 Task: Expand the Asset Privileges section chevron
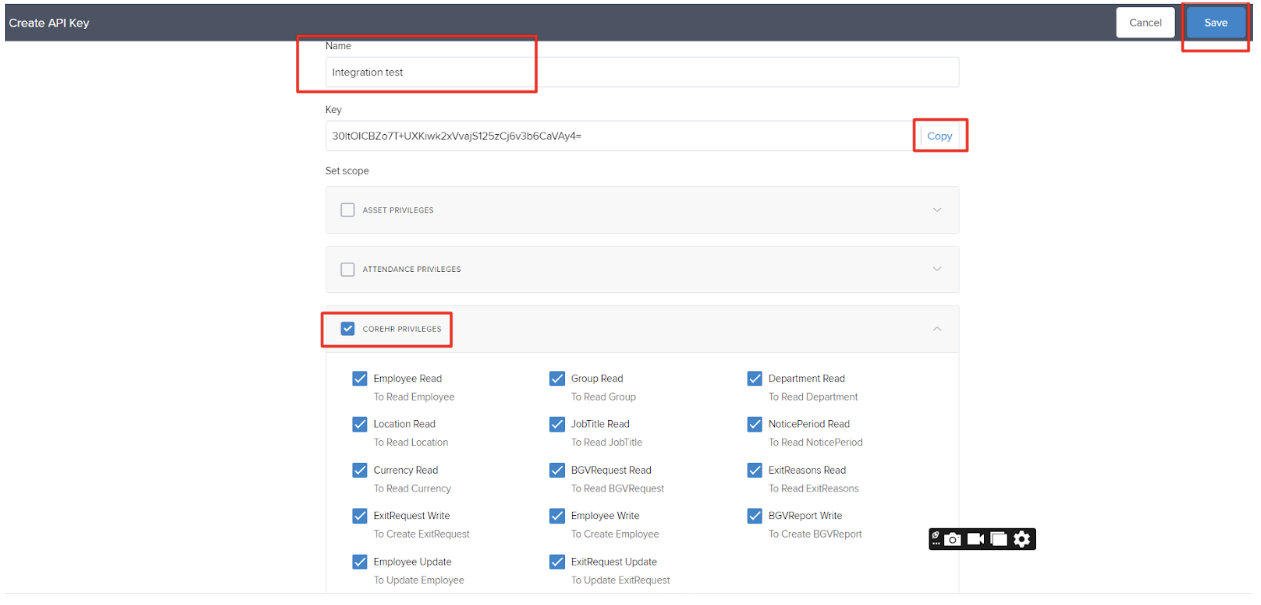click(937, 210)
